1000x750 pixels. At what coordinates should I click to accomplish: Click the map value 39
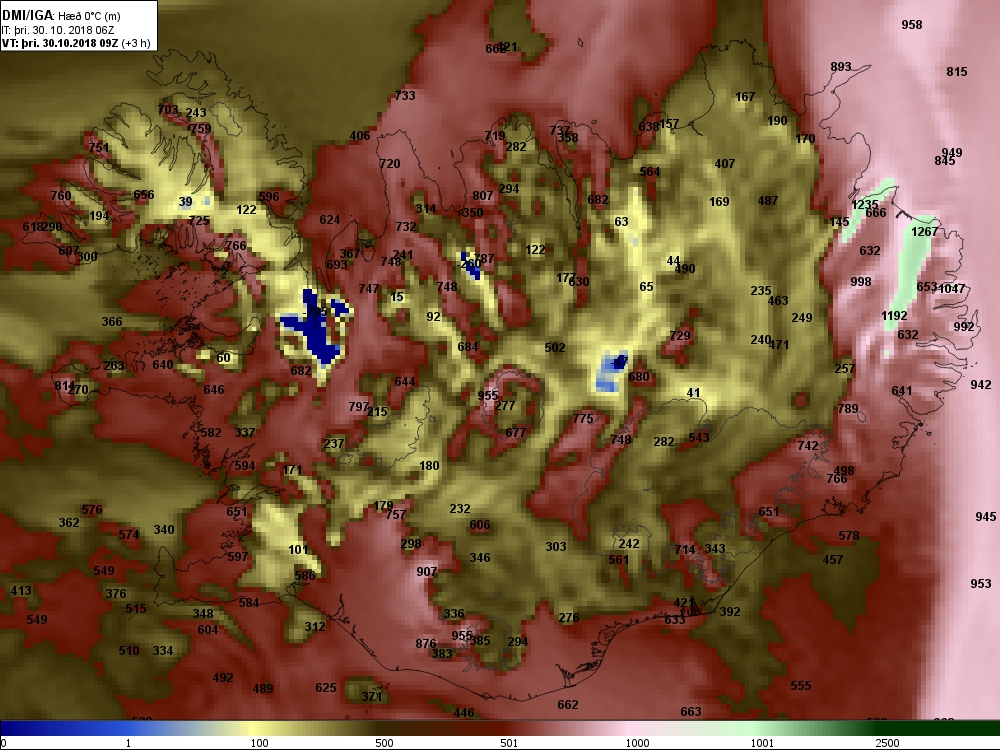tap(185, 202)
